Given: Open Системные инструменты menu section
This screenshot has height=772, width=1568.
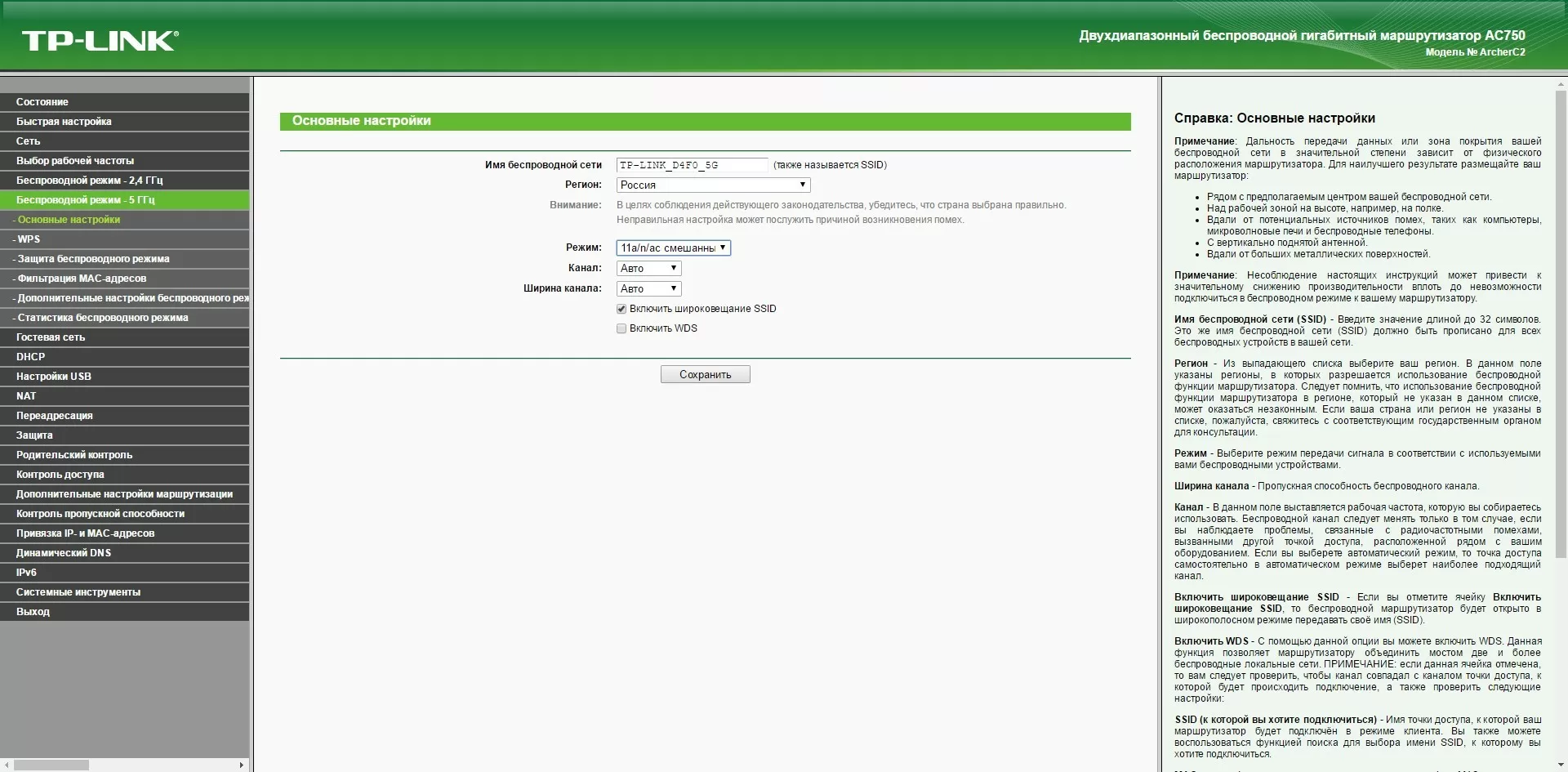Looking at the screenshot, I should (x=124, y=592).
